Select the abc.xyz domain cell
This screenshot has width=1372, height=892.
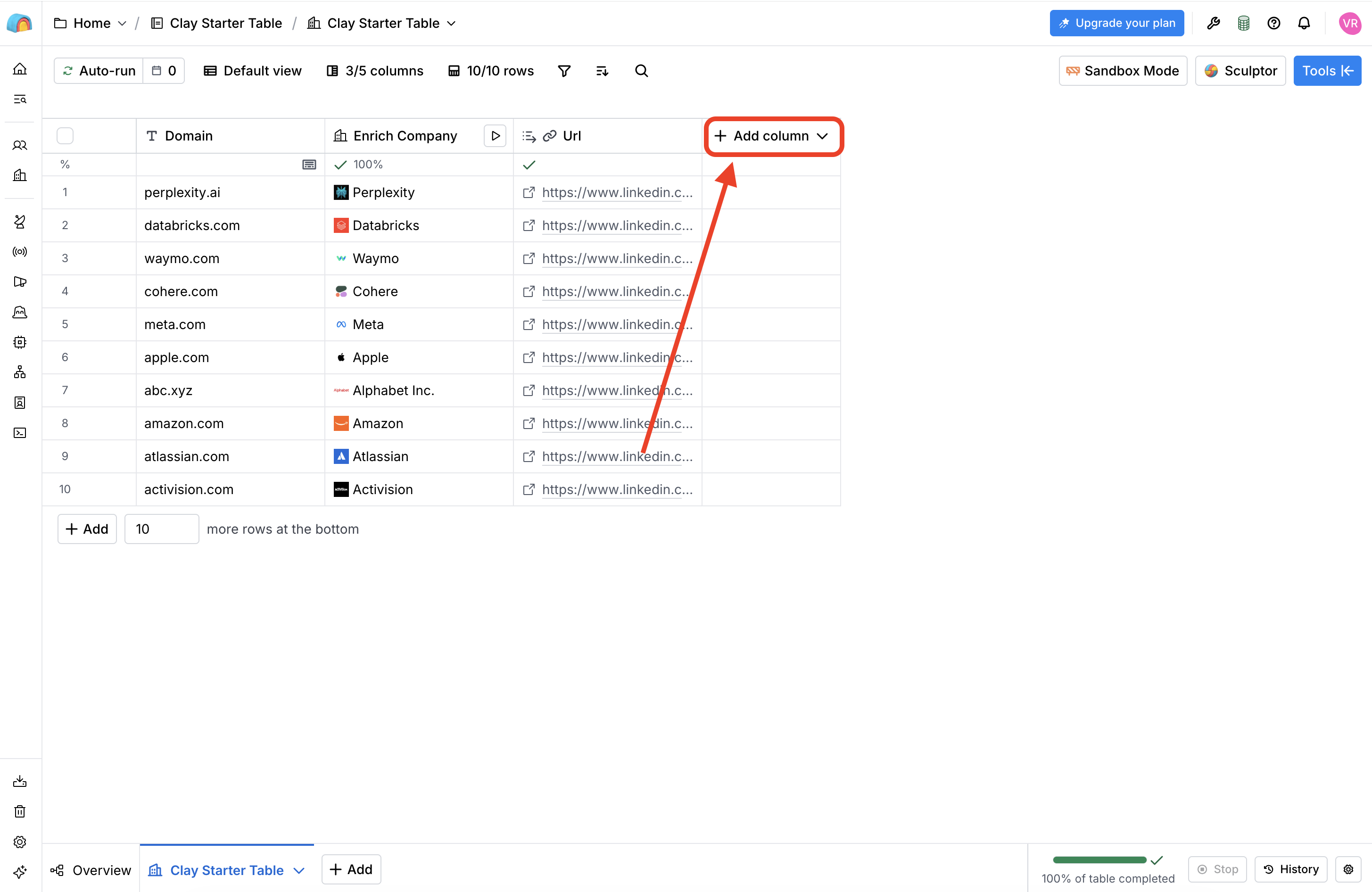pyautogui.click(x=231, y=390)
